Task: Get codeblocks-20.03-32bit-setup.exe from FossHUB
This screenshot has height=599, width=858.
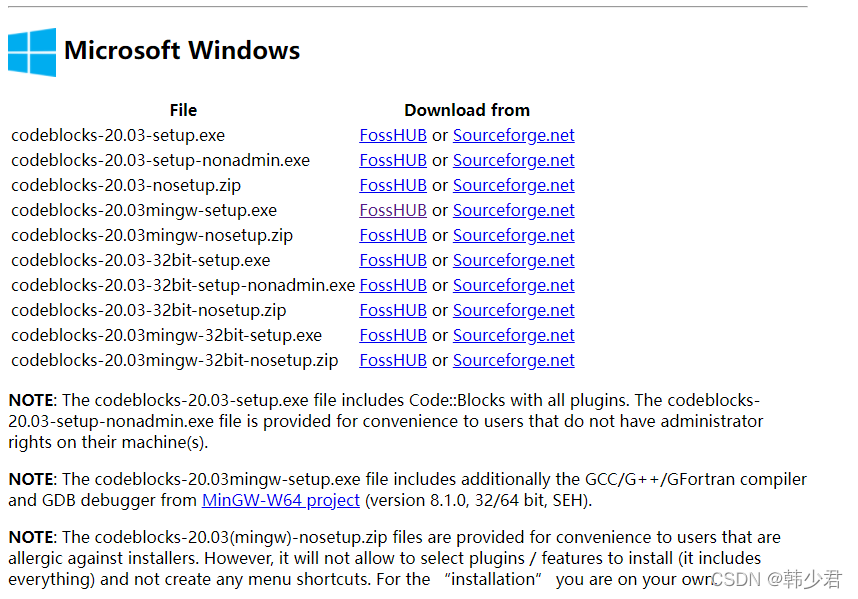Action: tap(393, 260)
